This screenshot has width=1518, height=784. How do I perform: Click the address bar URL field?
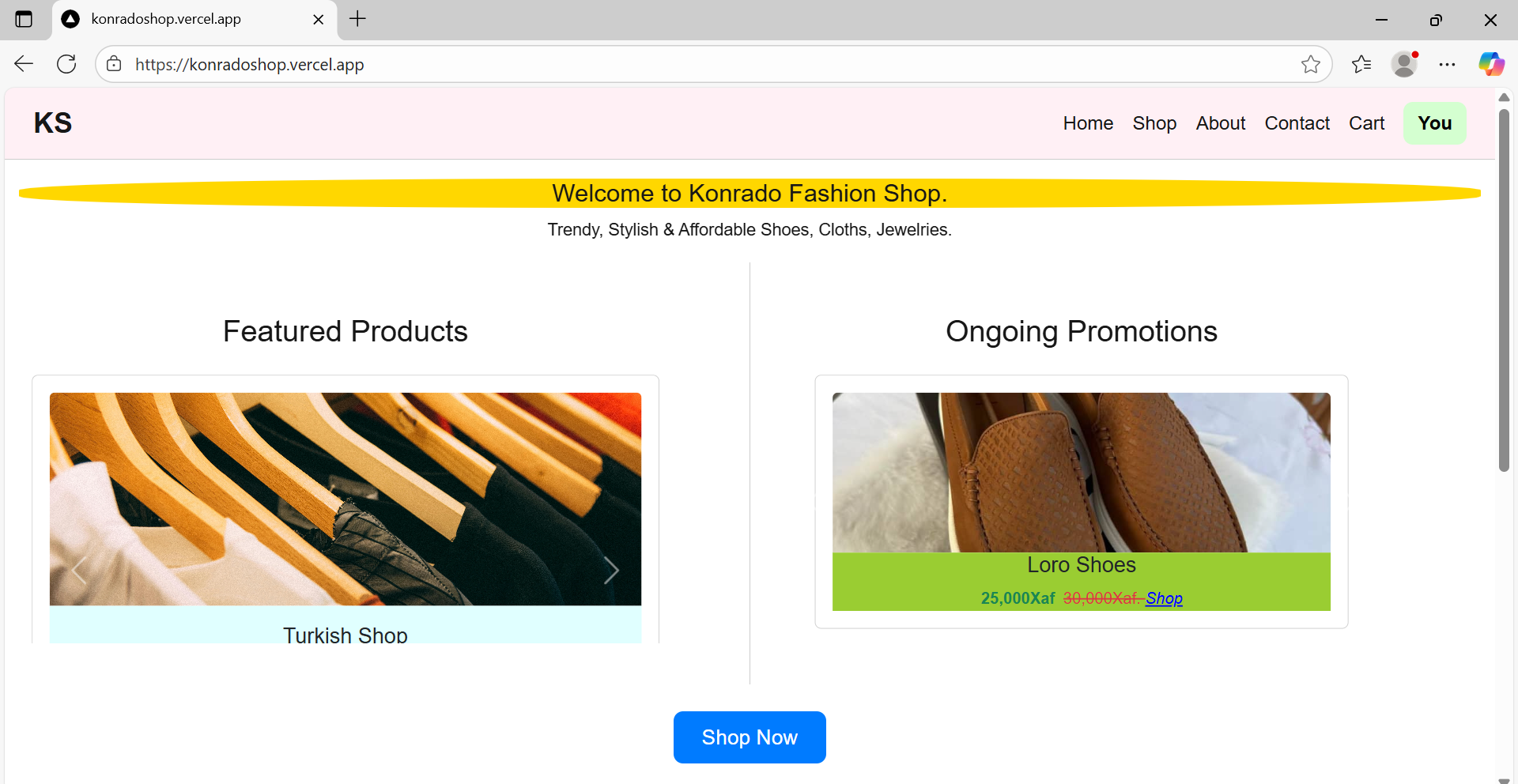tap(632, 64)
